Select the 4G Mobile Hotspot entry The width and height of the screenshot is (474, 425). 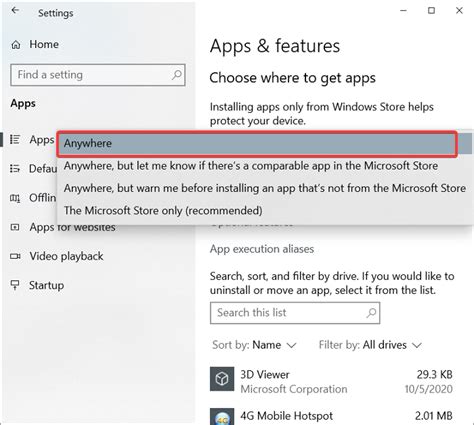click(331, 416)
